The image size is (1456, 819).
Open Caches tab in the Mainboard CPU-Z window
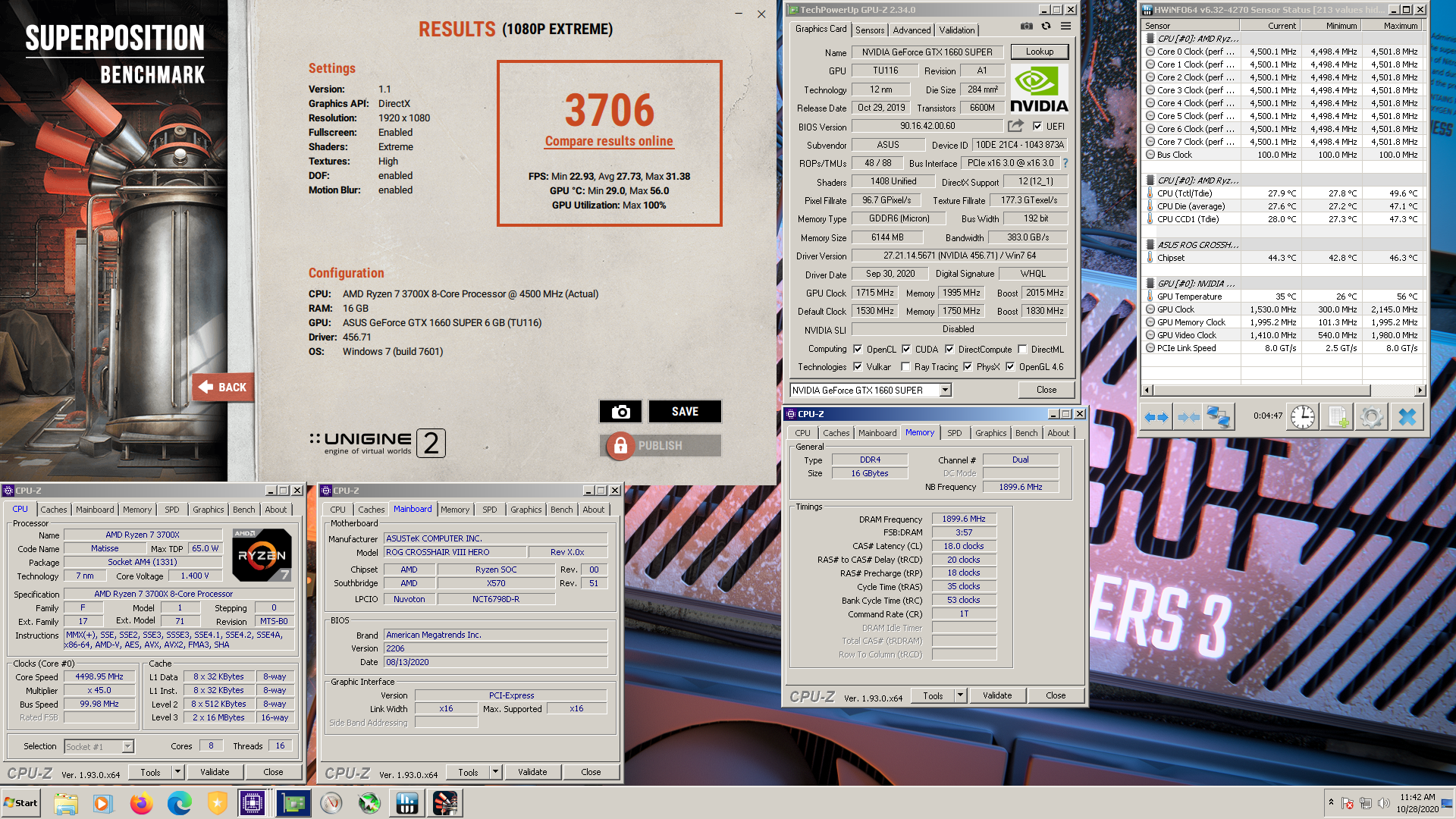coord(372,510)
